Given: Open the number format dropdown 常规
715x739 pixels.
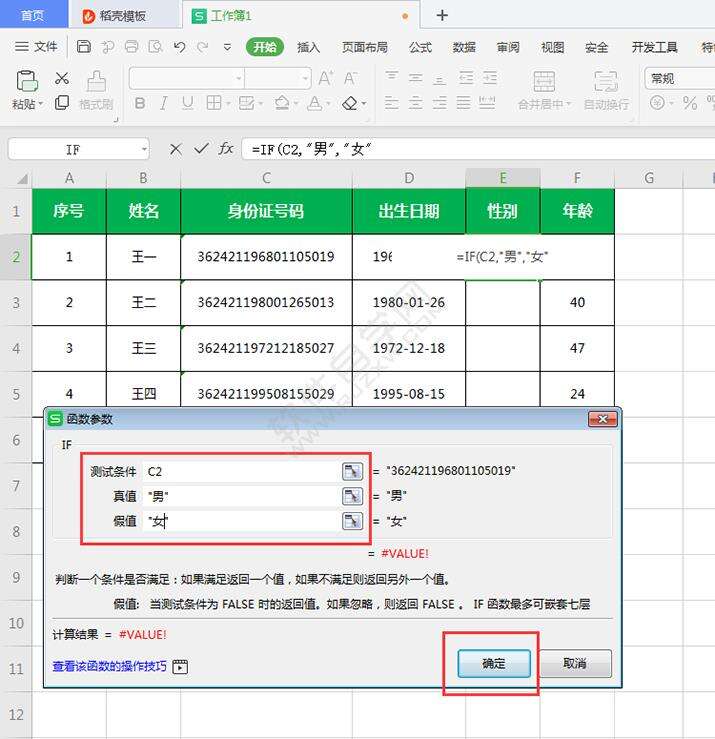Looking at the screenshot, I should click(x=680, y=78).
